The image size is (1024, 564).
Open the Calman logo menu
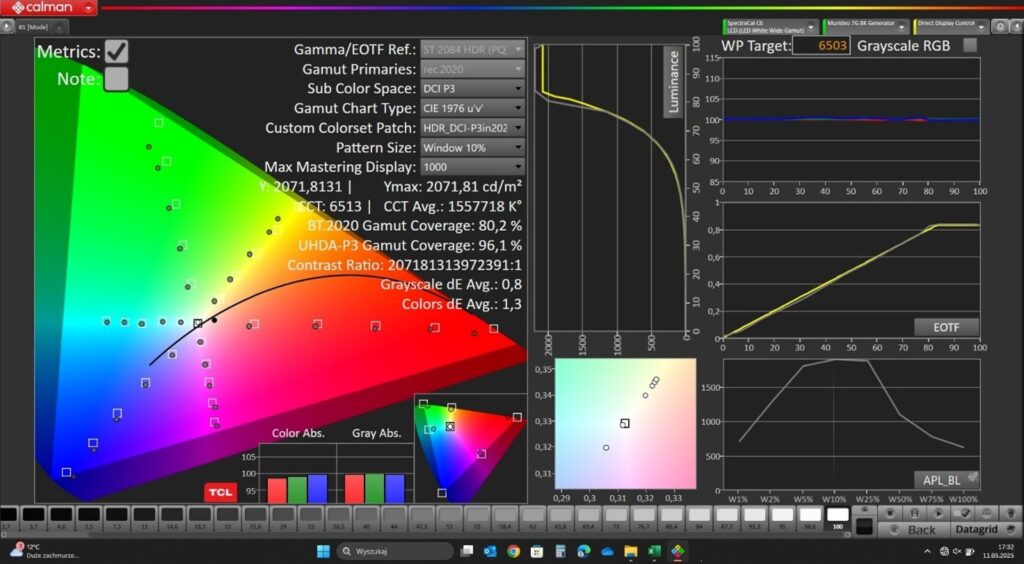pyautogui.click(x=49, y=8)
